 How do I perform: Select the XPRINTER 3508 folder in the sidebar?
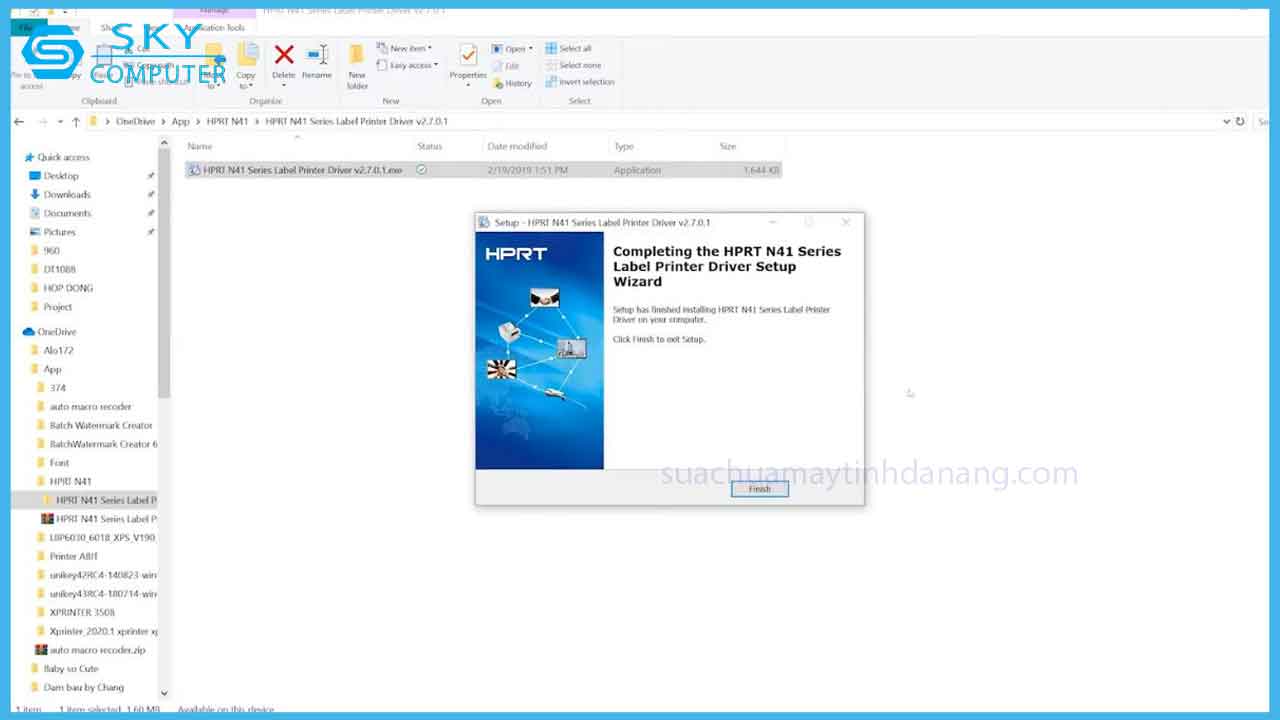(82, 612)
